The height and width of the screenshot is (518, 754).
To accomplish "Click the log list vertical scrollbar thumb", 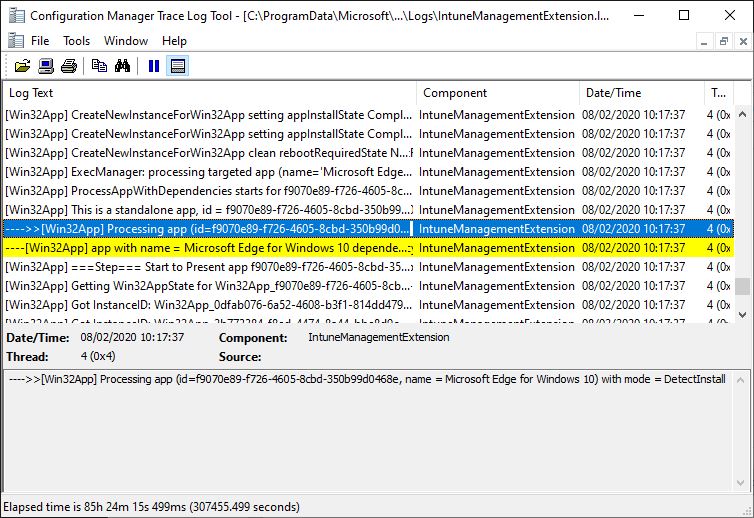I will coord(743,287).
